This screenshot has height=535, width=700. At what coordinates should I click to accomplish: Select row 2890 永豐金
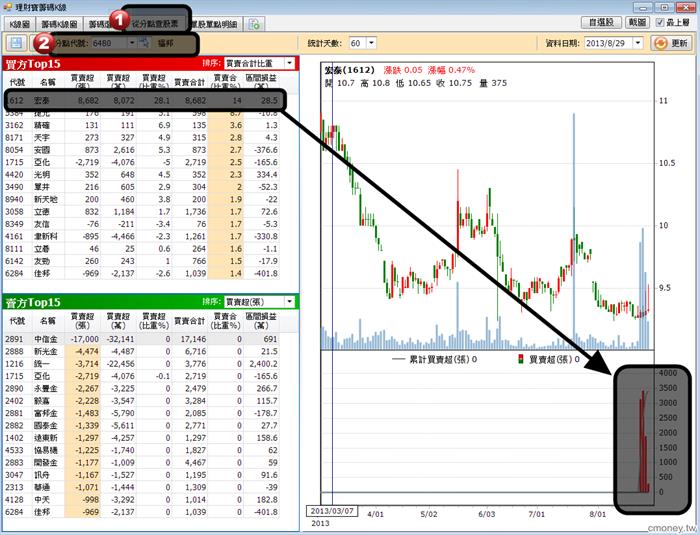(142, 389)
